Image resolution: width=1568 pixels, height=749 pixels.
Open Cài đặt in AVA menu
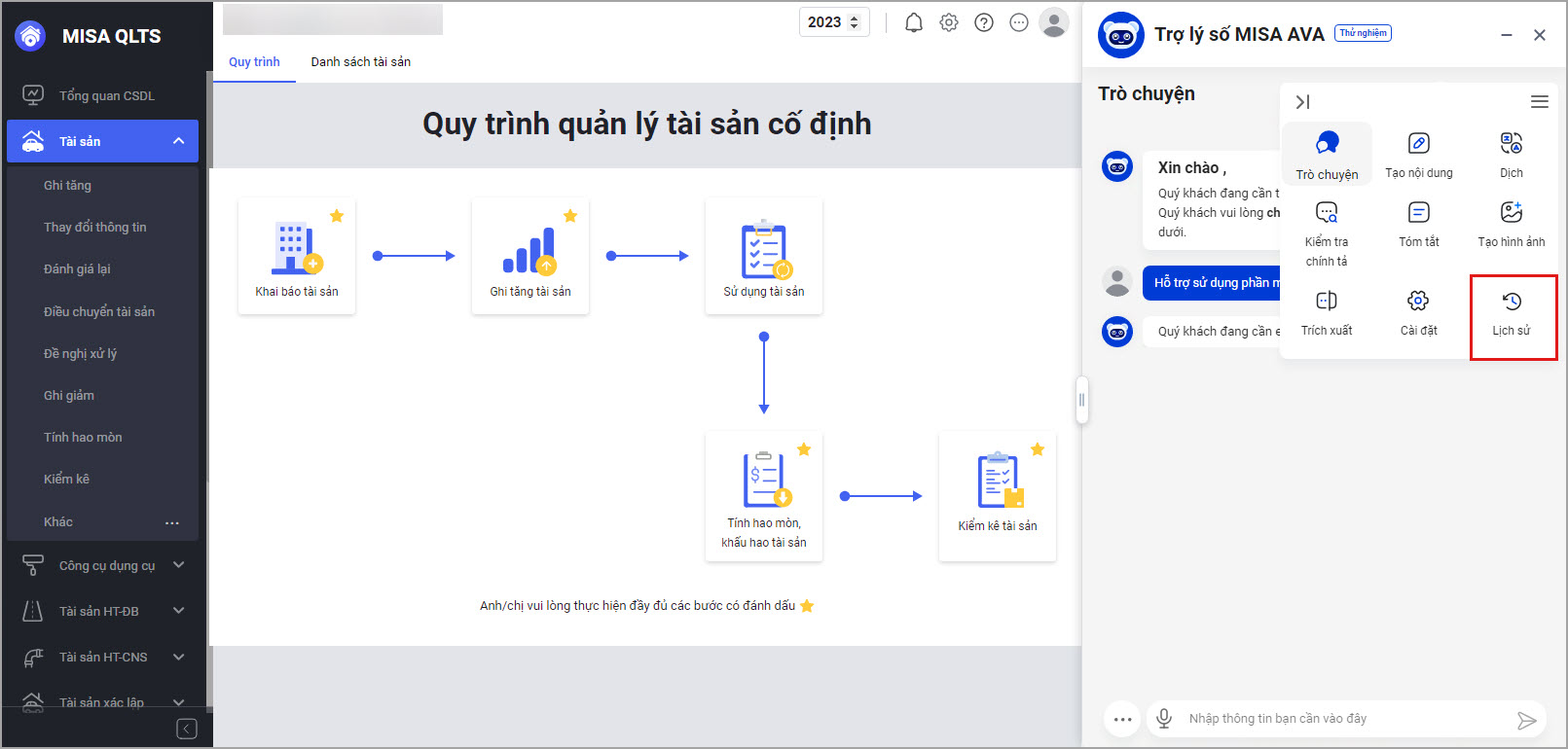pos(1419,313)
